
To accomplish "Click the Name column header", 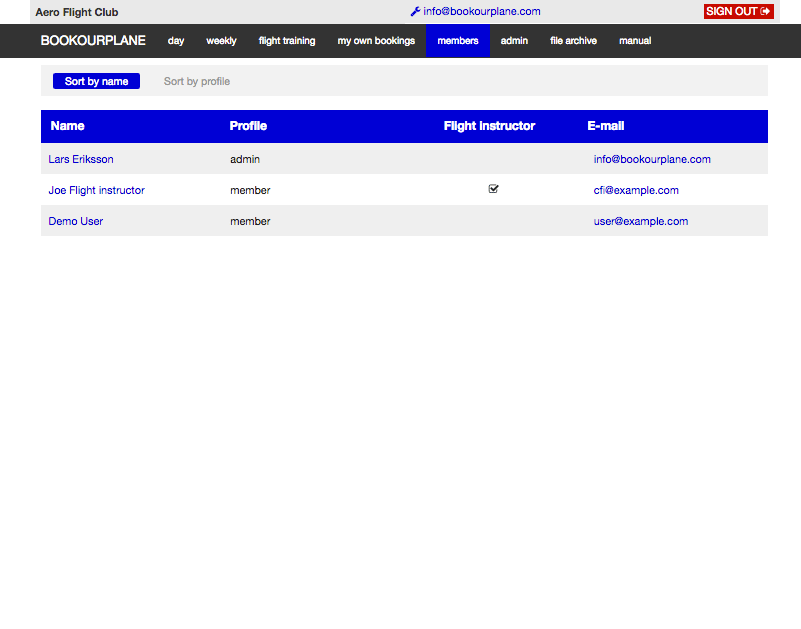I will tap(67, 126).
